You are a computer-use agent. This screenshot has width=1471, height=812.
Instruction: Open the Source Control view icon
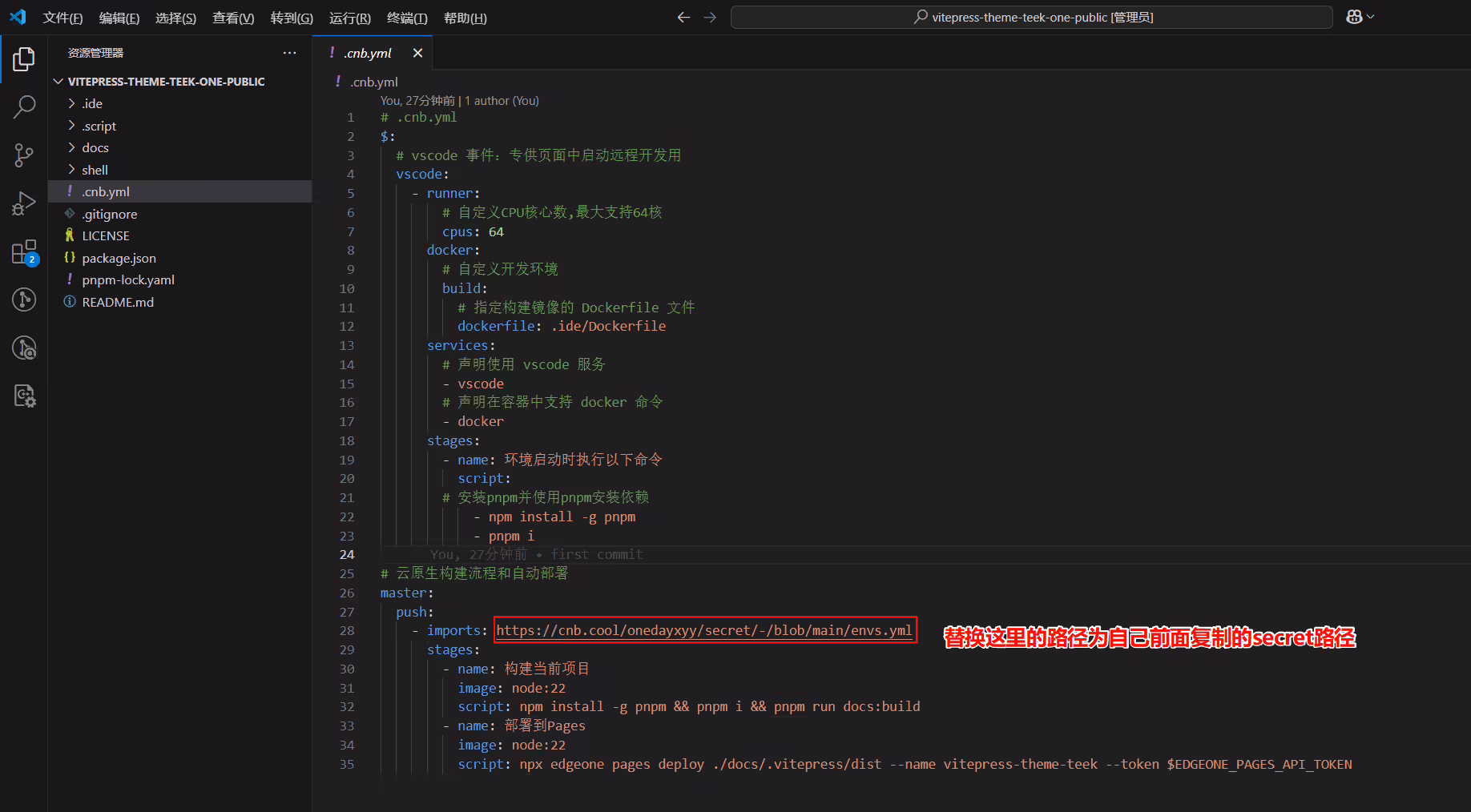click(24, 155)
